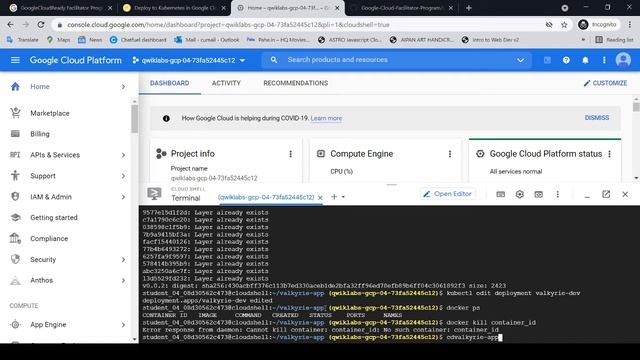Toggle the Cloud Shell on-screen keyboard icon
The width and height of the screenshot is (640, 360).
500,194
